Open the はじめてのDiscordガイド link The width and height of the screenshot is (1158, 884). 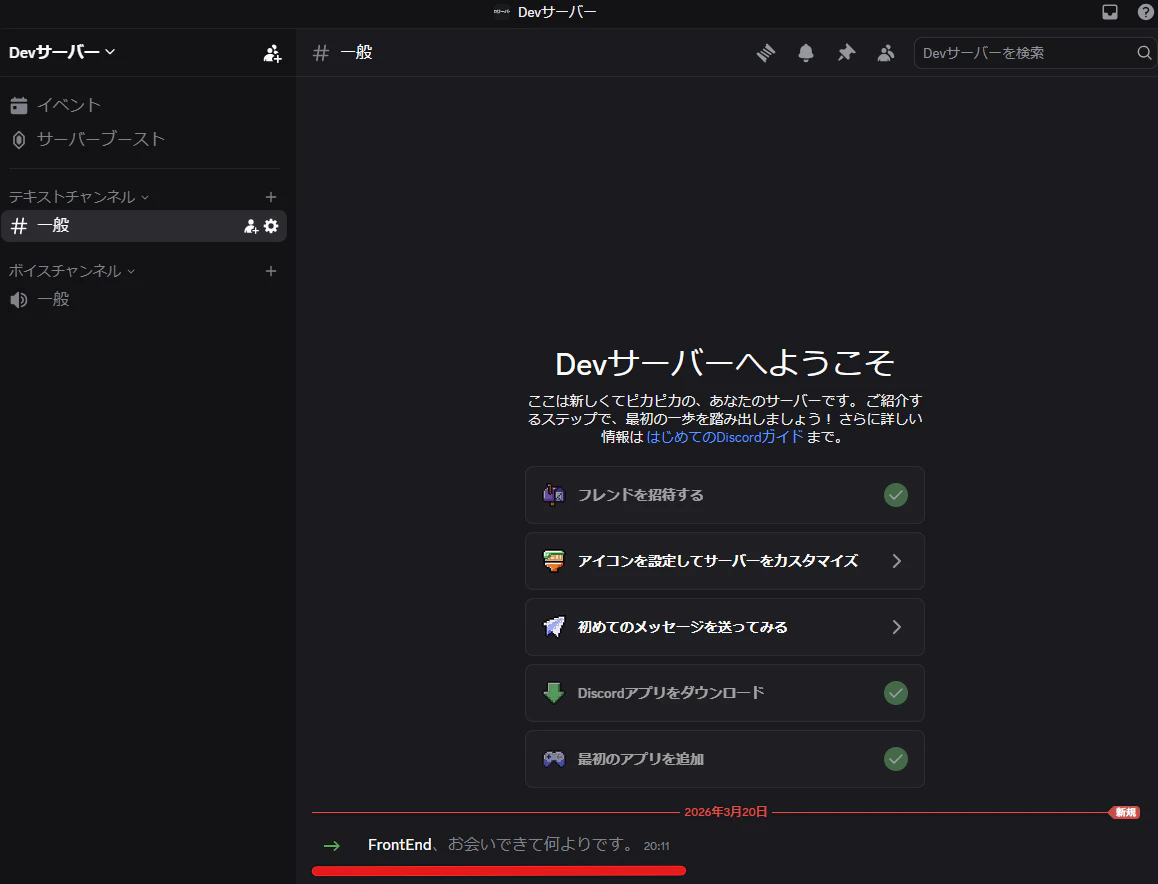click(724, 437)
